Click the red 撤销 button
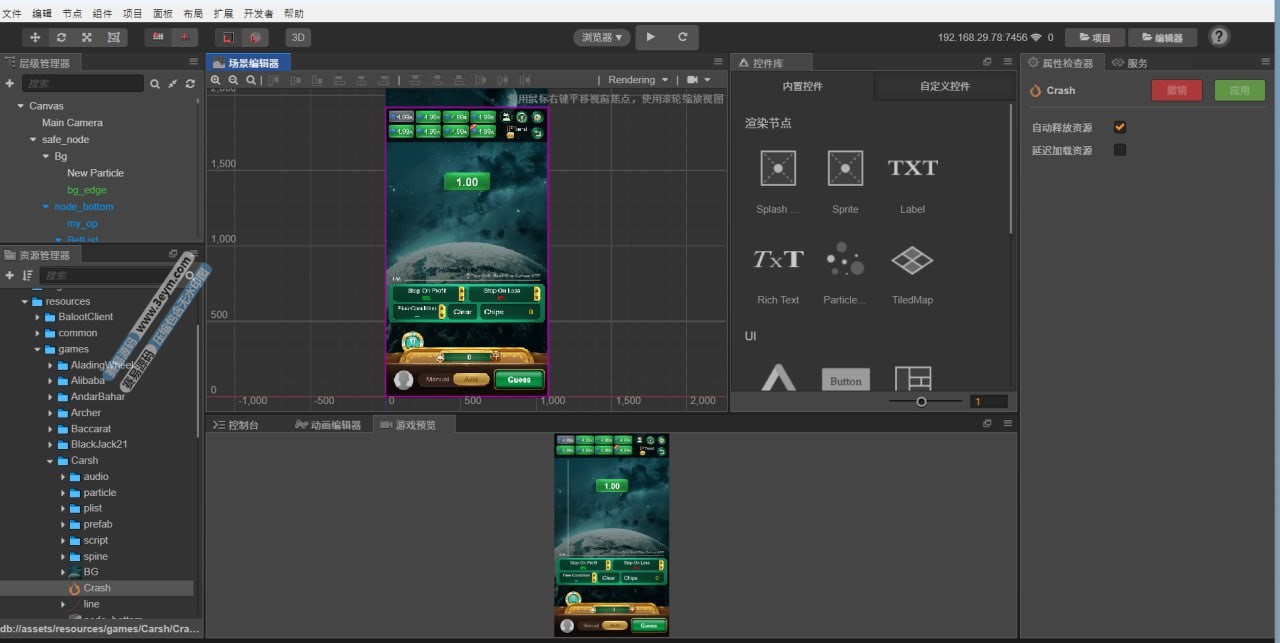The height and width of the screenshot is (643, 1280). 1177,90
